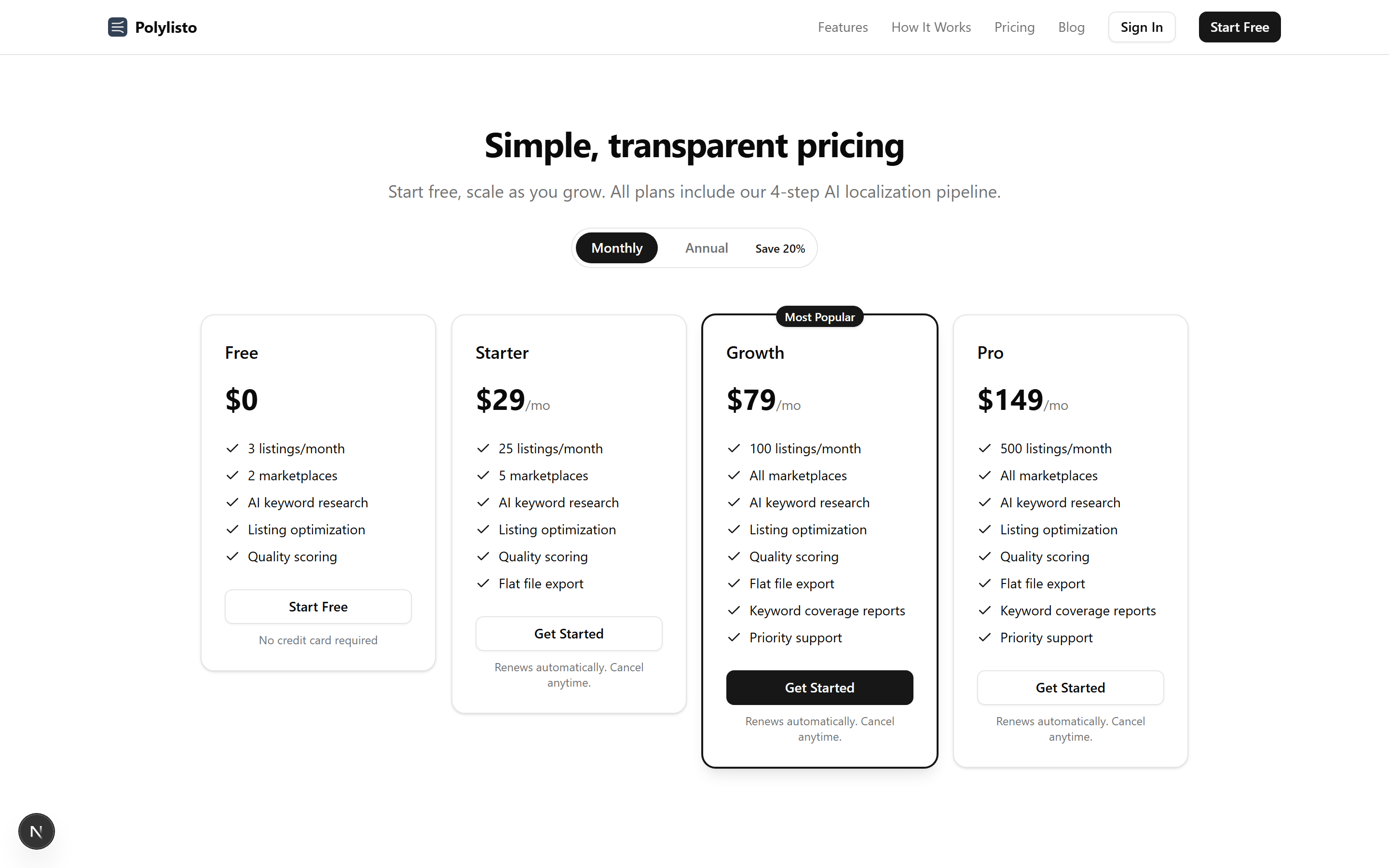The height and width of the screenshot is (868, 1389).
Task: Click the checkmark beside Growth's "100 listings/month"
Action: pyautogui.click(x=734, y=448)
